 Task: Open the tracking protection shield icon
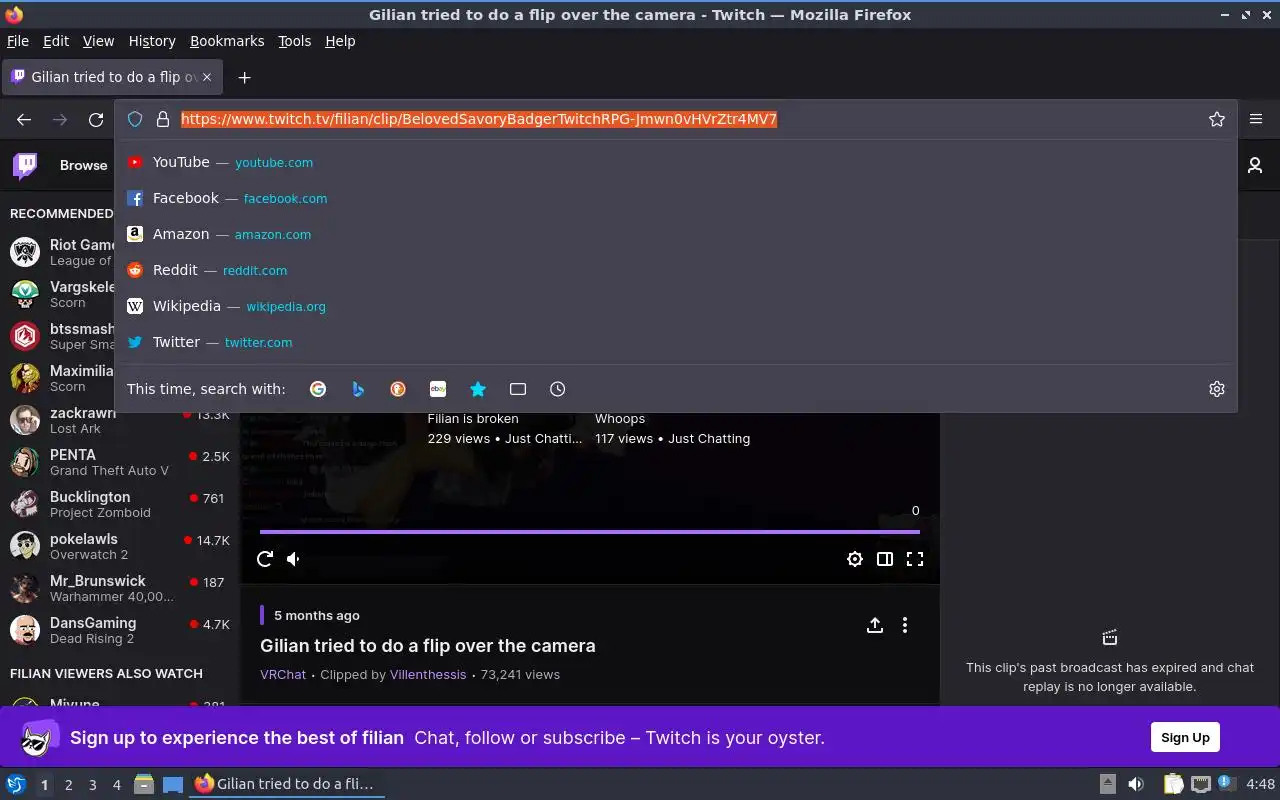pos(135,119)
